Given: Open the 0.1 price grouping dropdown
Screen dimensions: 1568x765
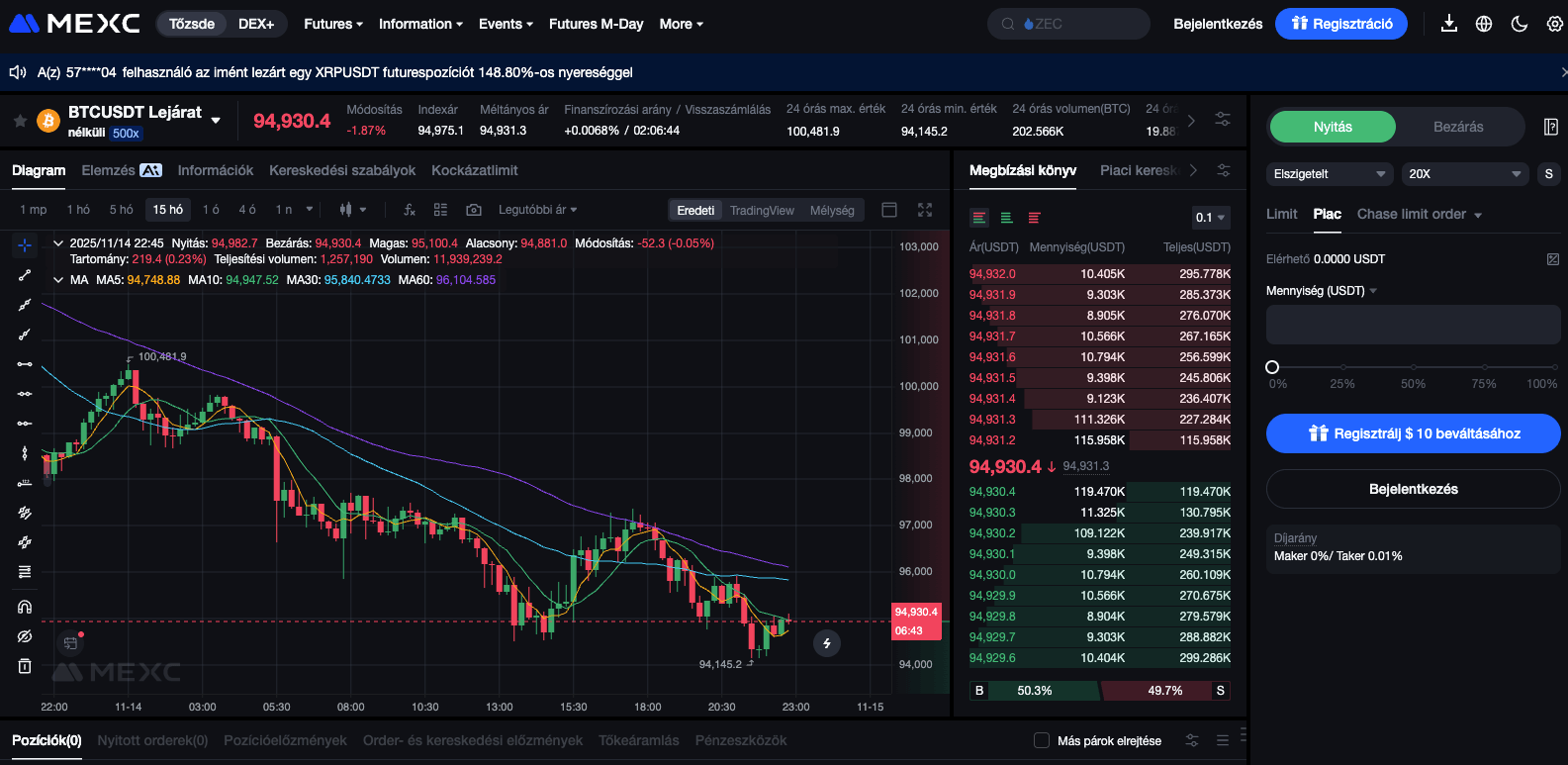Looking at the screenshot, I should point(1210,218).
